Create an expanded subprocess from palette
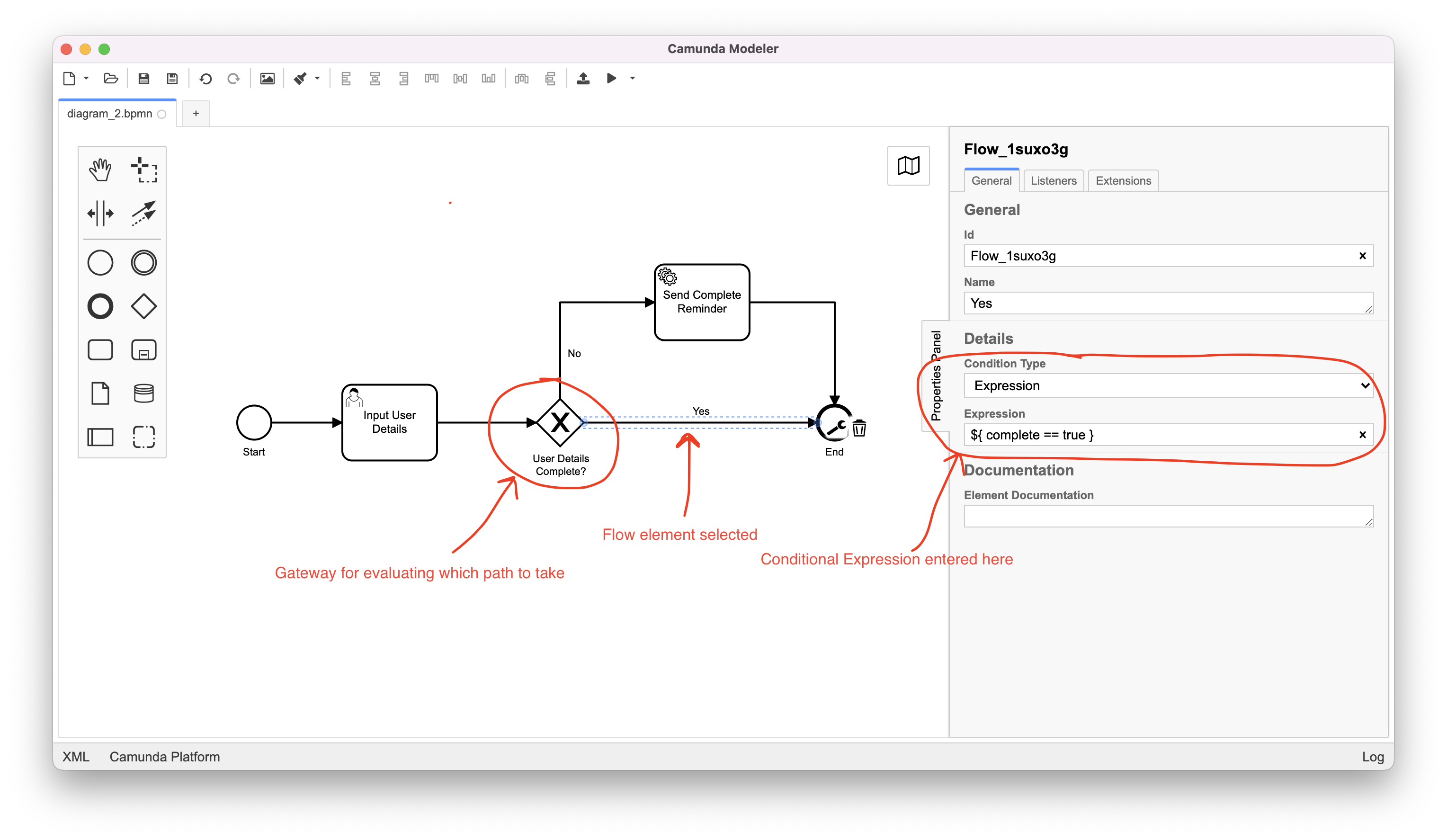The image size is (1447, 840). click(x=143, y=350)
